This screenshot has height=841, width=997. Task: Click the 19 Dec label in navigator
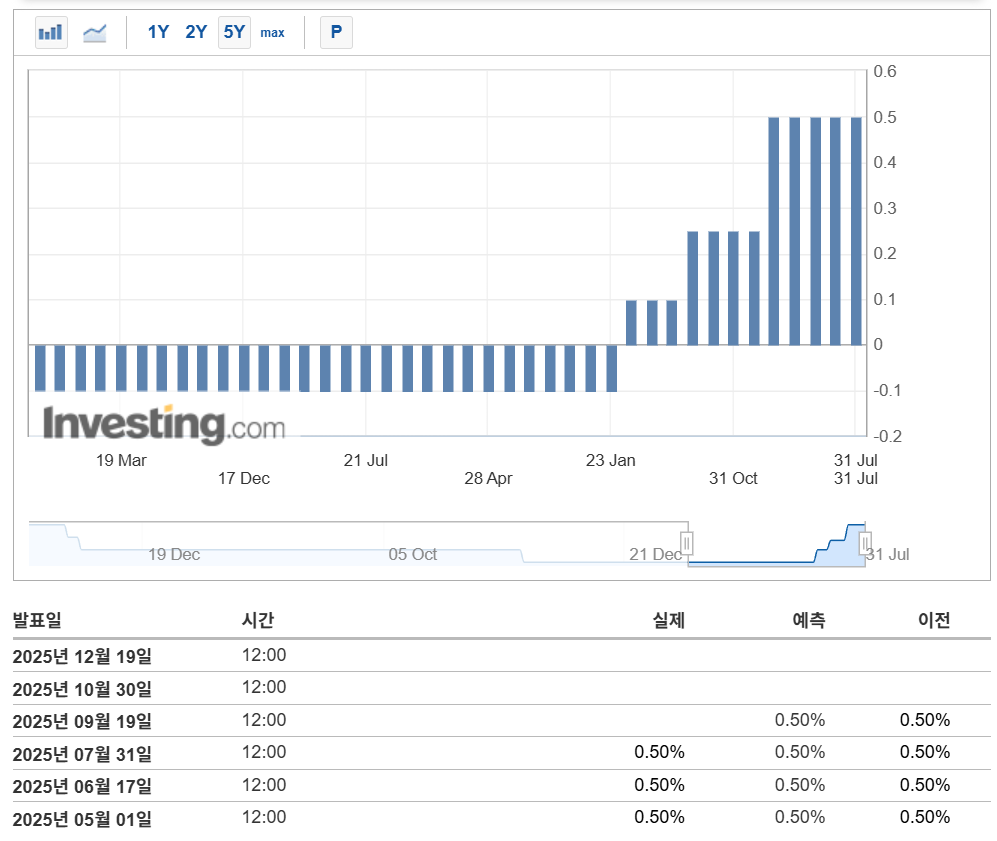coord(174,554)
